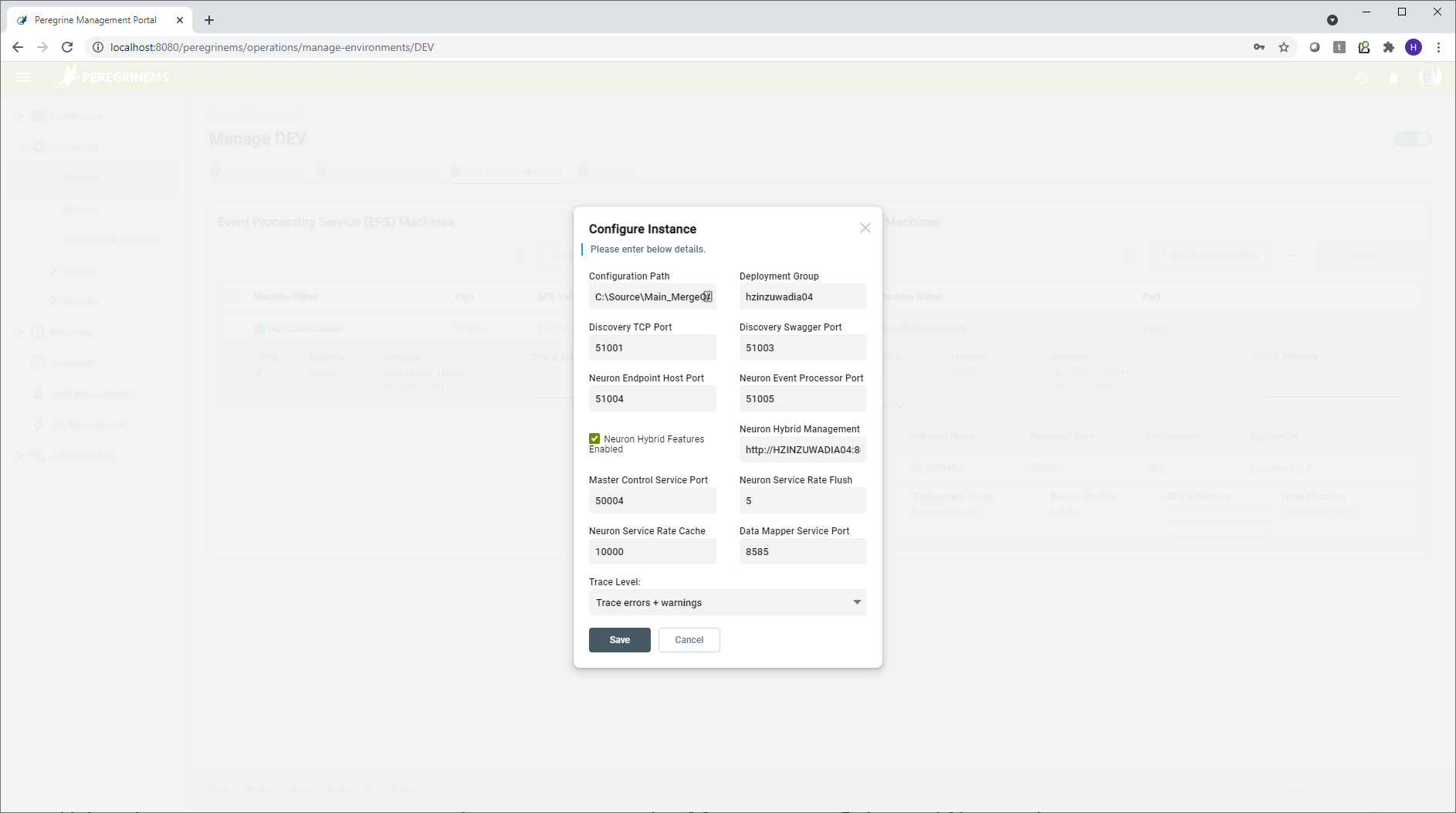Open the saved passwords key icon
1456x813 pixels.
[x=1259, y=47]
